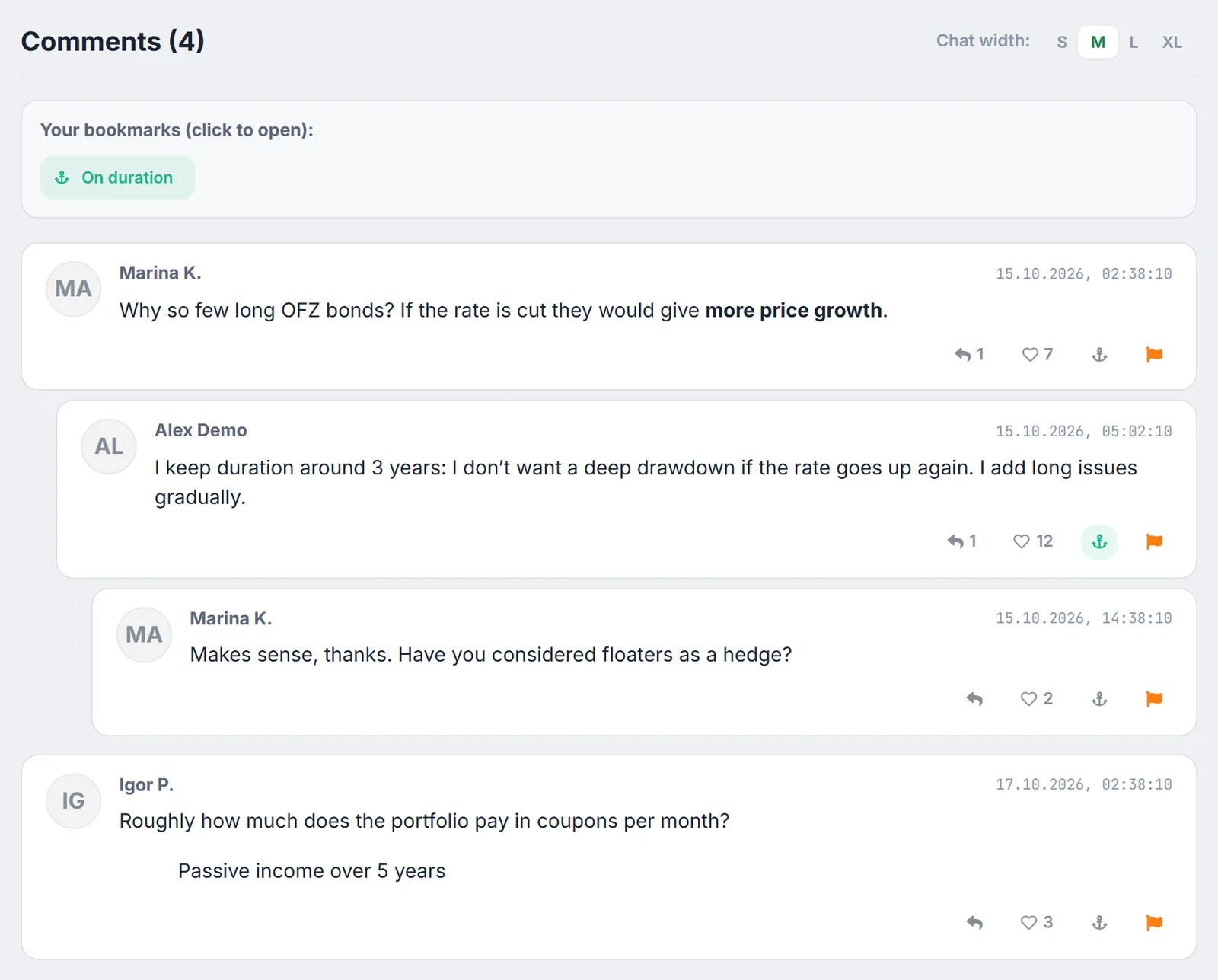
Task: Click timestamp 15.10.2026, 05:02:10
Action: coord(1084,431)
